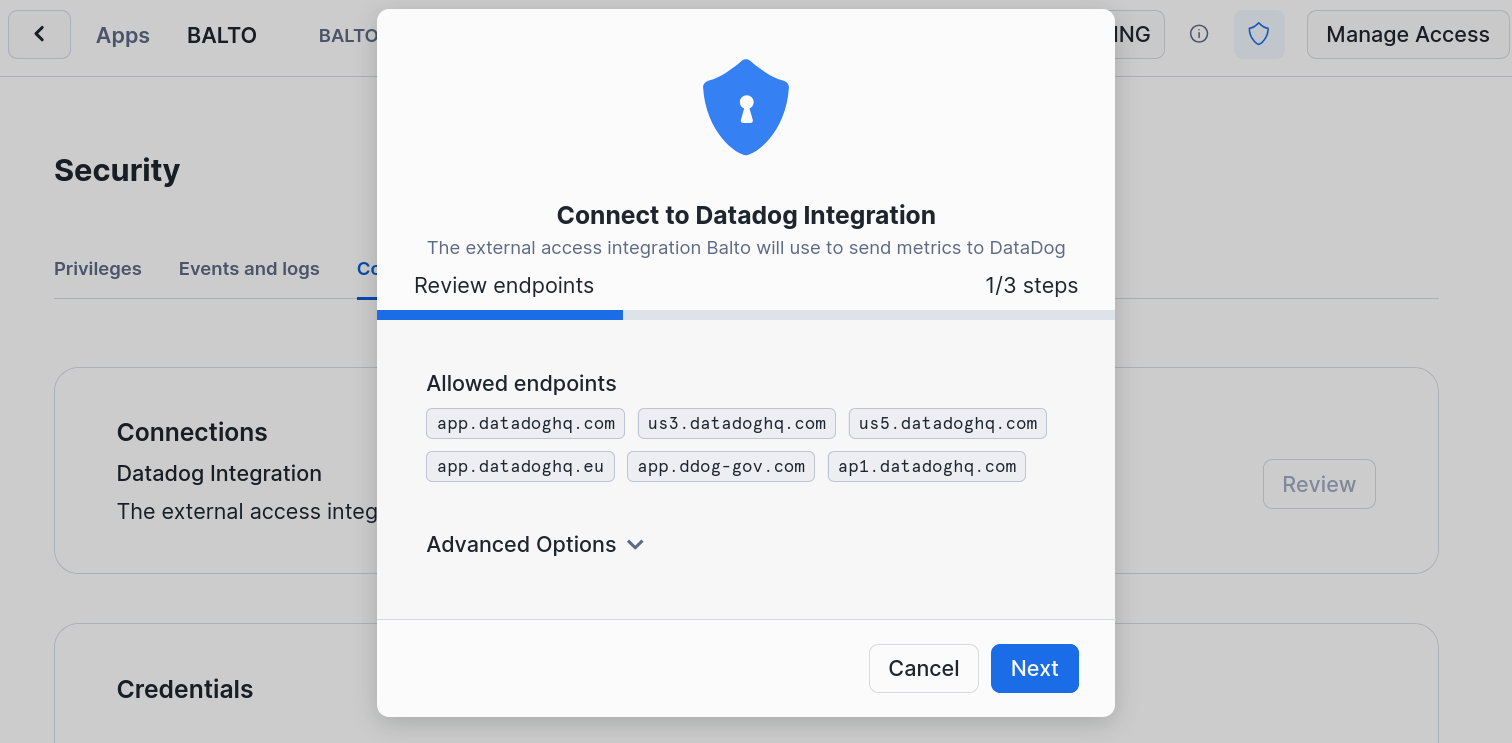The width and height of the screenshot is (1512, 743).
Task: Click the app.ddog-gov.com endpoint chip
Action: [721, 466]
